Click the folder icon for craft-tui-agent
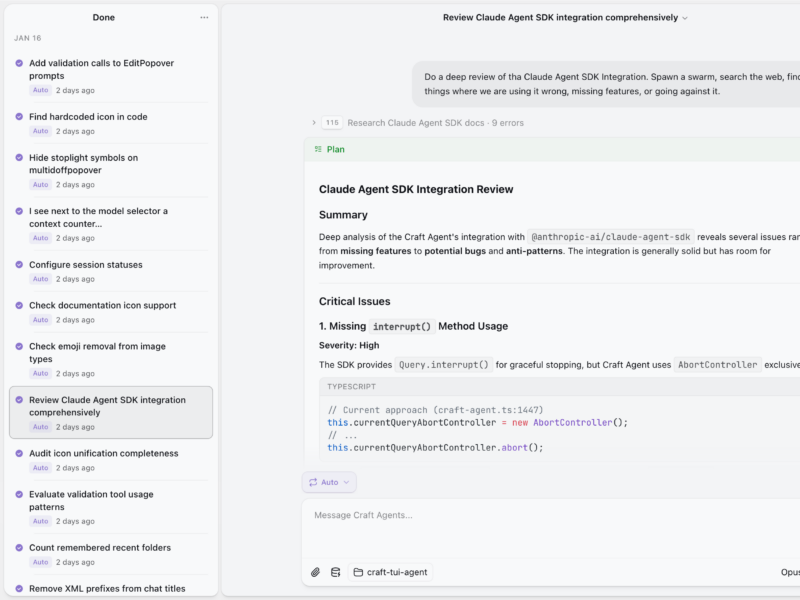The height and width of the screenshot is (600, 800). pos(358,572)
